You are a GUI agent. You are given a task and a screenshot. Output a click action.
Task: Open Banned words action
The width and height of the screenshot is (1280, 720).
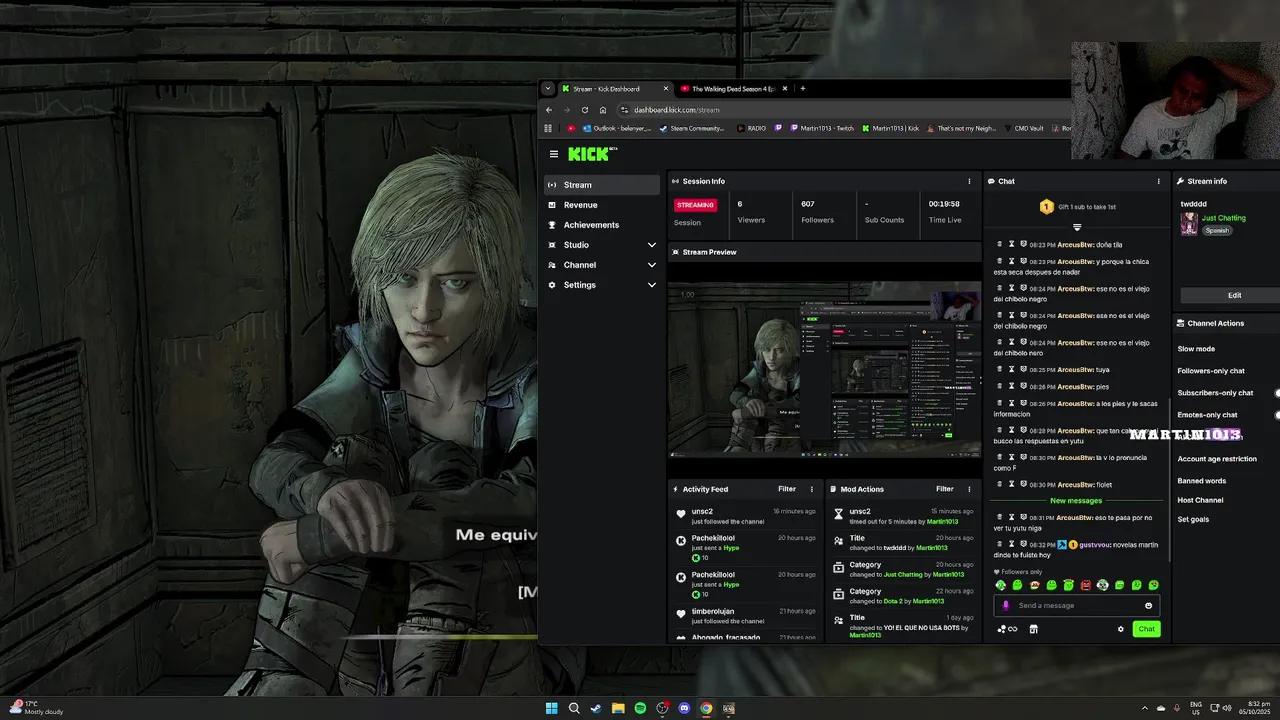click(x=1201, y=481)
